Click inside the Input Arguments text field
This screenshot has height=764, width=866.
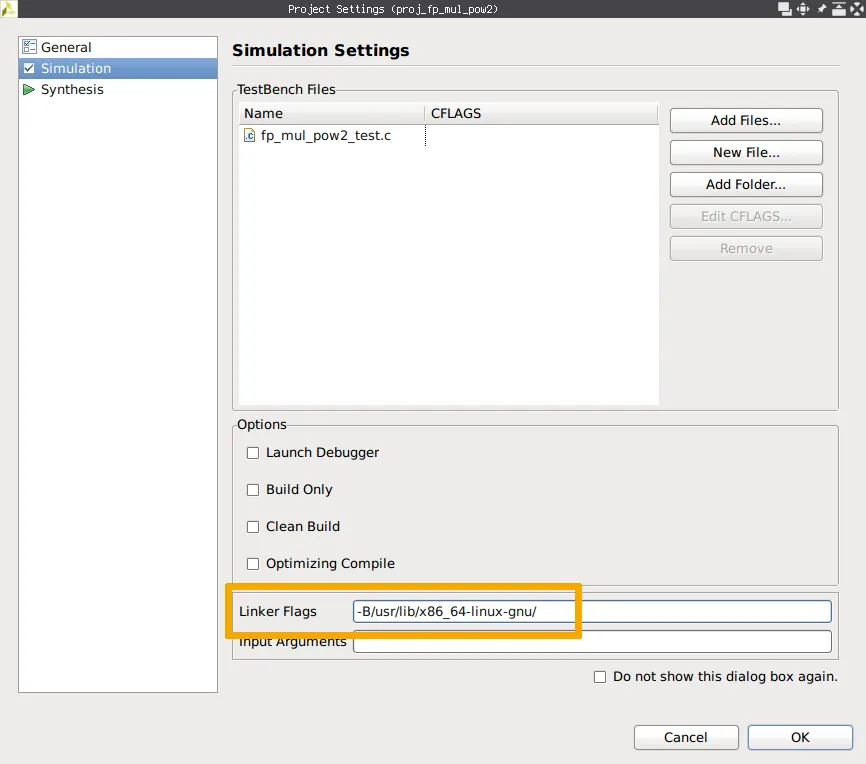(592, 641)
